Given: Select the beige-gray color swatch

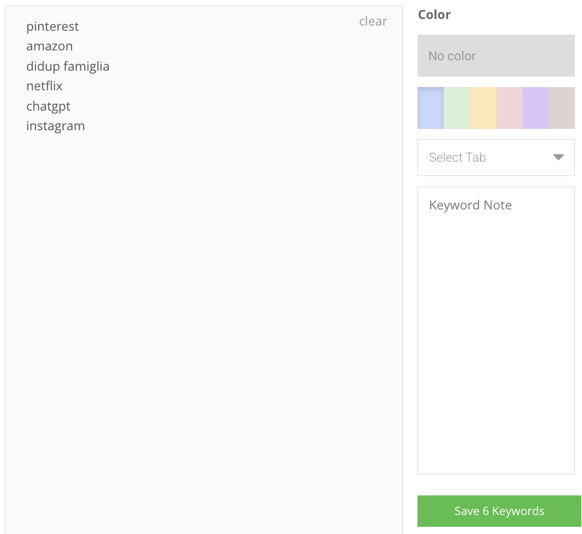Looking at the screenshot, I should pyautogui.click(x=562, y=108).
